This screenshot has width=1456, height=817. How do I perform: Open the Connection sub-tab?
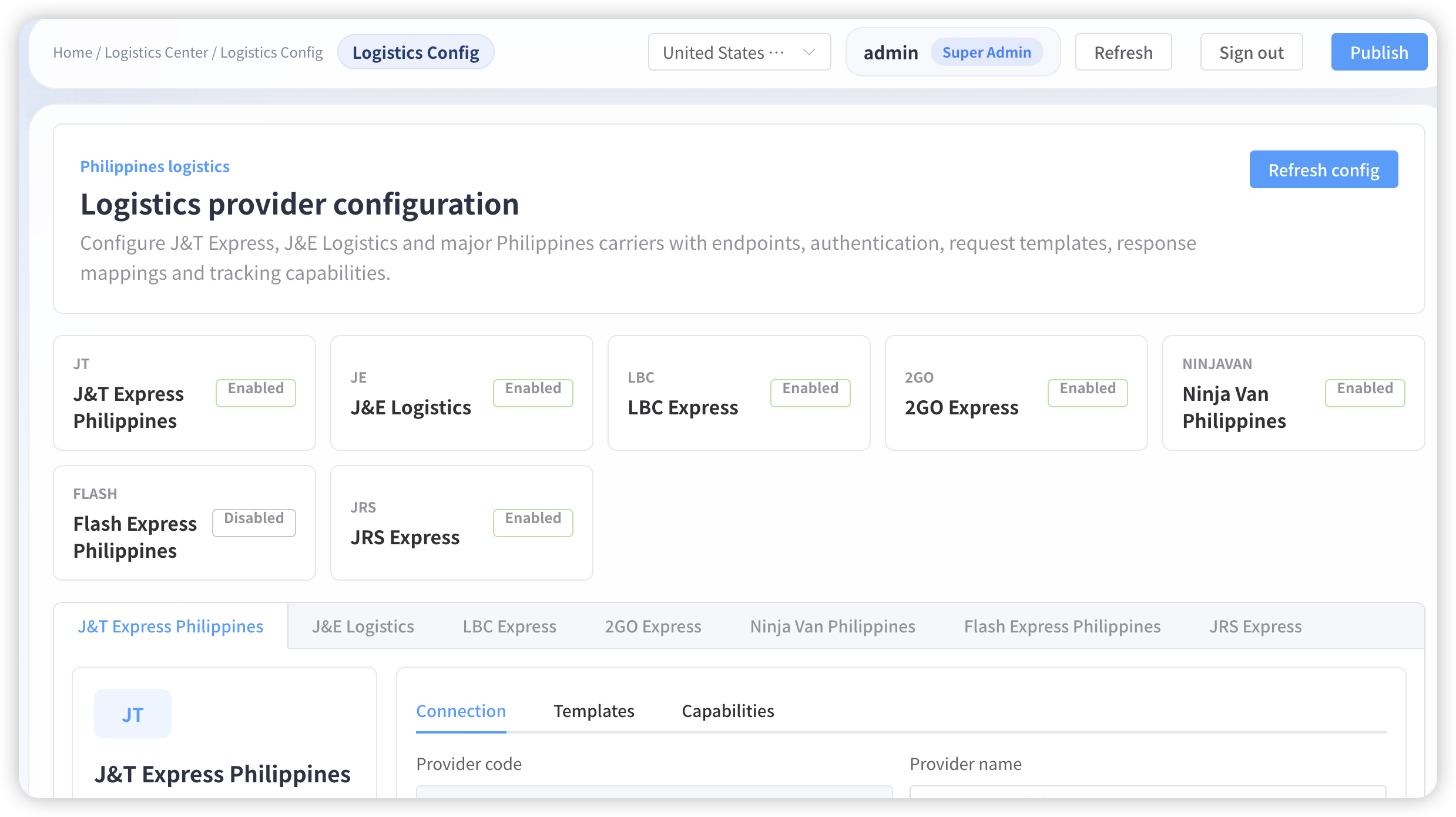tap(461, 711)
